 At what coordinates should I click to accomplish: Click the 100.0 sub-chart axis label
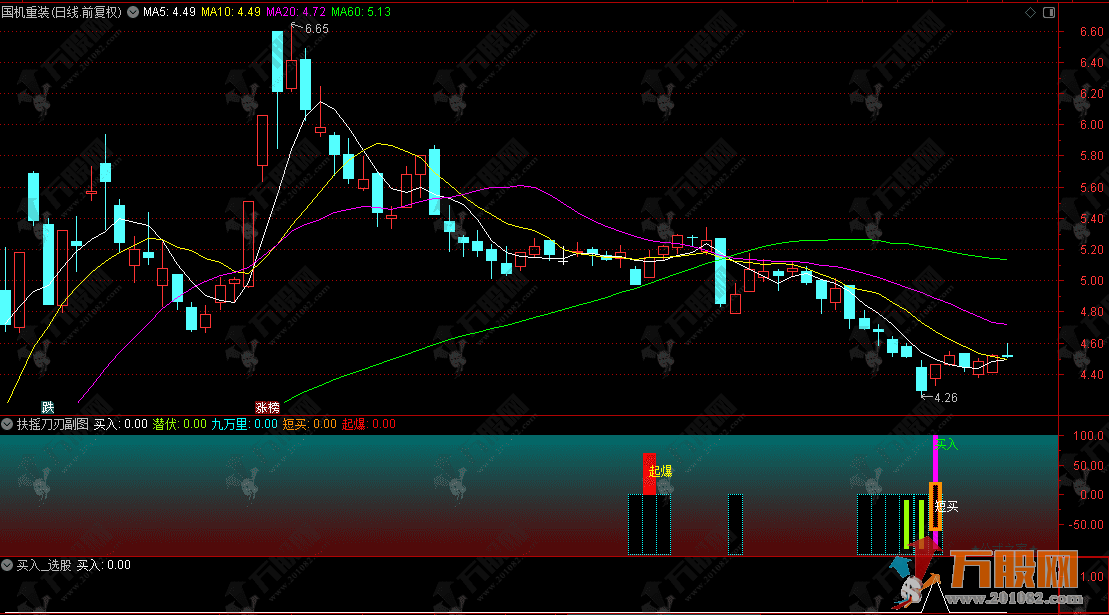(x=1088, y=435)
